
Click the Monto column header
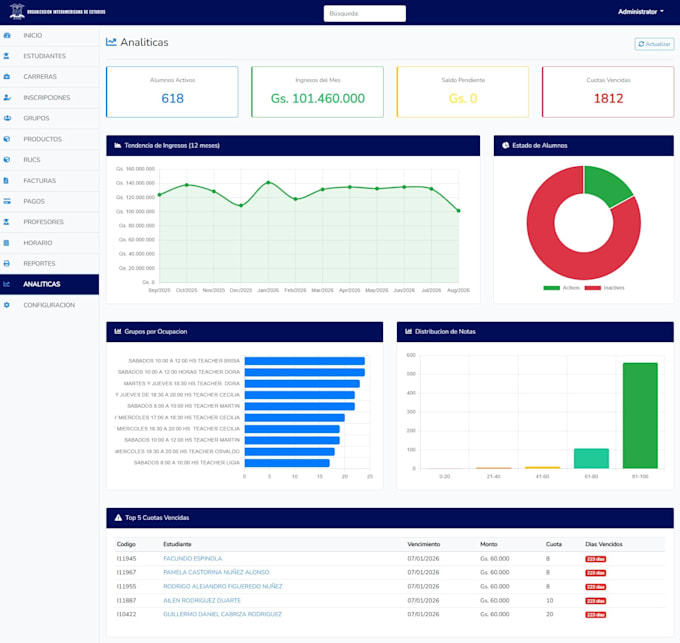(x=489, y=544)
